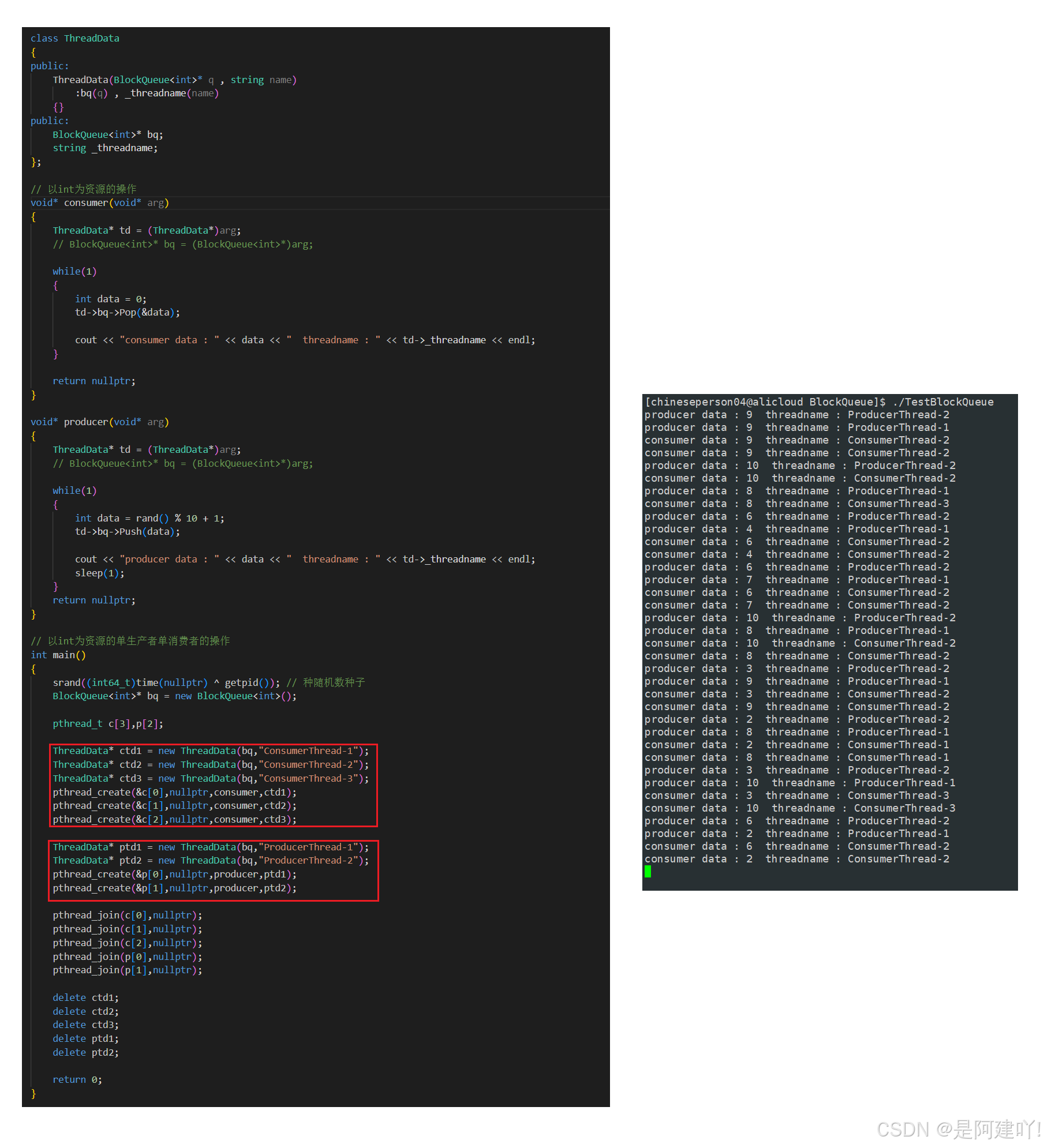Click the 'void* producer(void* arg)' function header

tap(99, 422)
